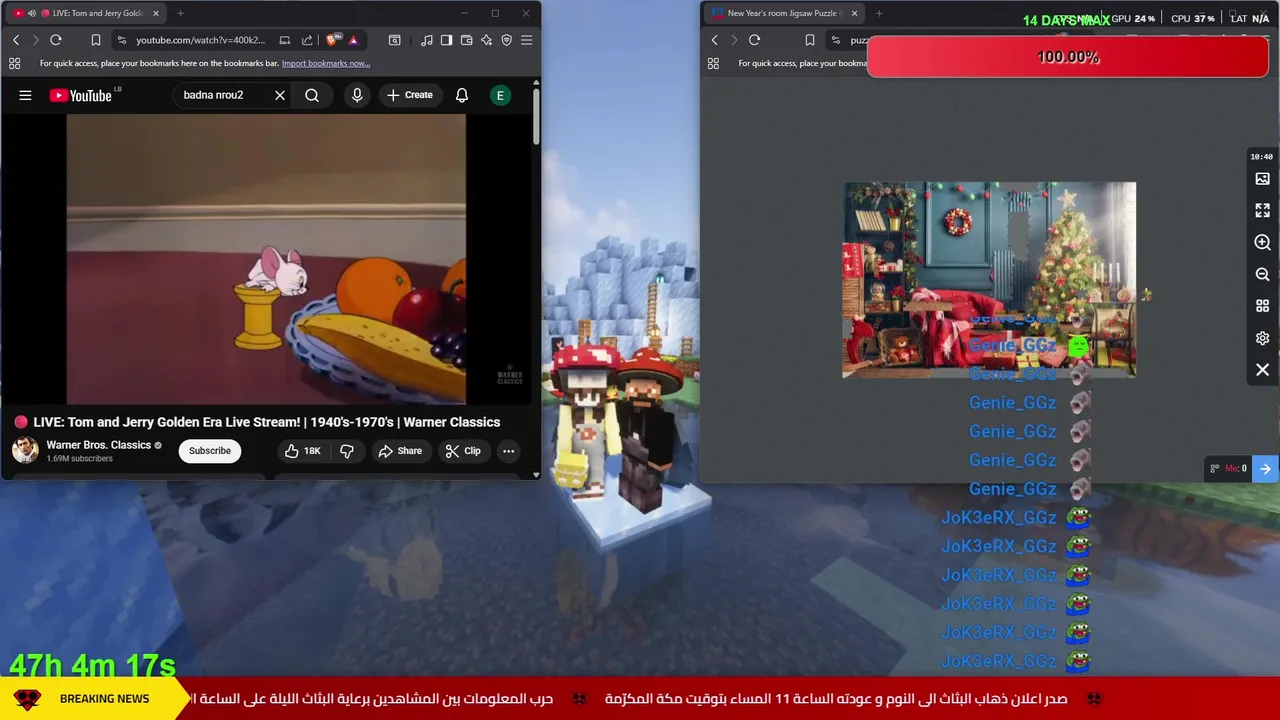The image size is (1280, 720).
Task: Zoom out on the puzzle
Action: click(1262, 274)
